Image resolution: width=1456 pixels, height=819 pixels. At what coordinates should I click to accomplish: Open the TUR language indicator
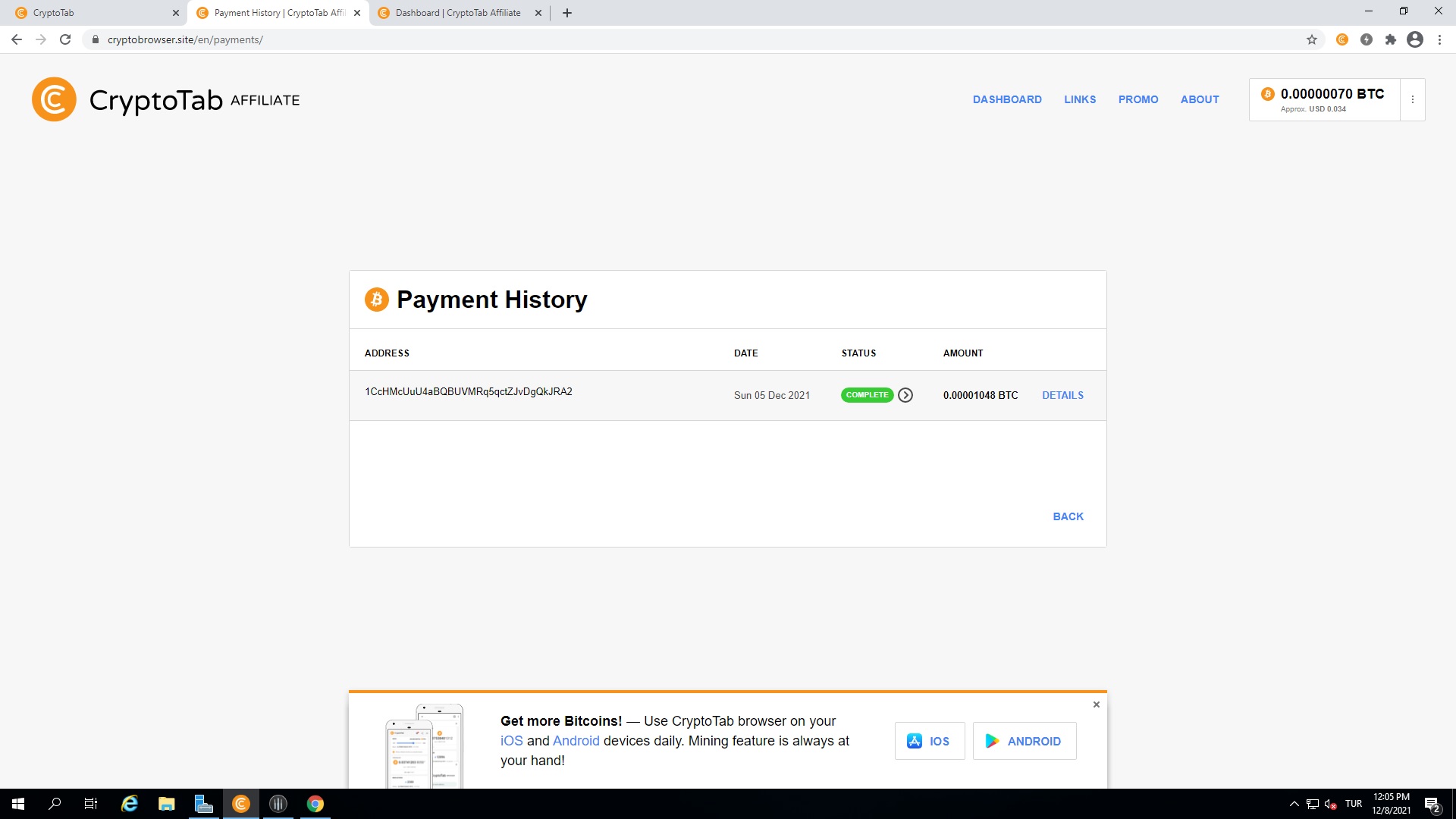click(1354, 804)
